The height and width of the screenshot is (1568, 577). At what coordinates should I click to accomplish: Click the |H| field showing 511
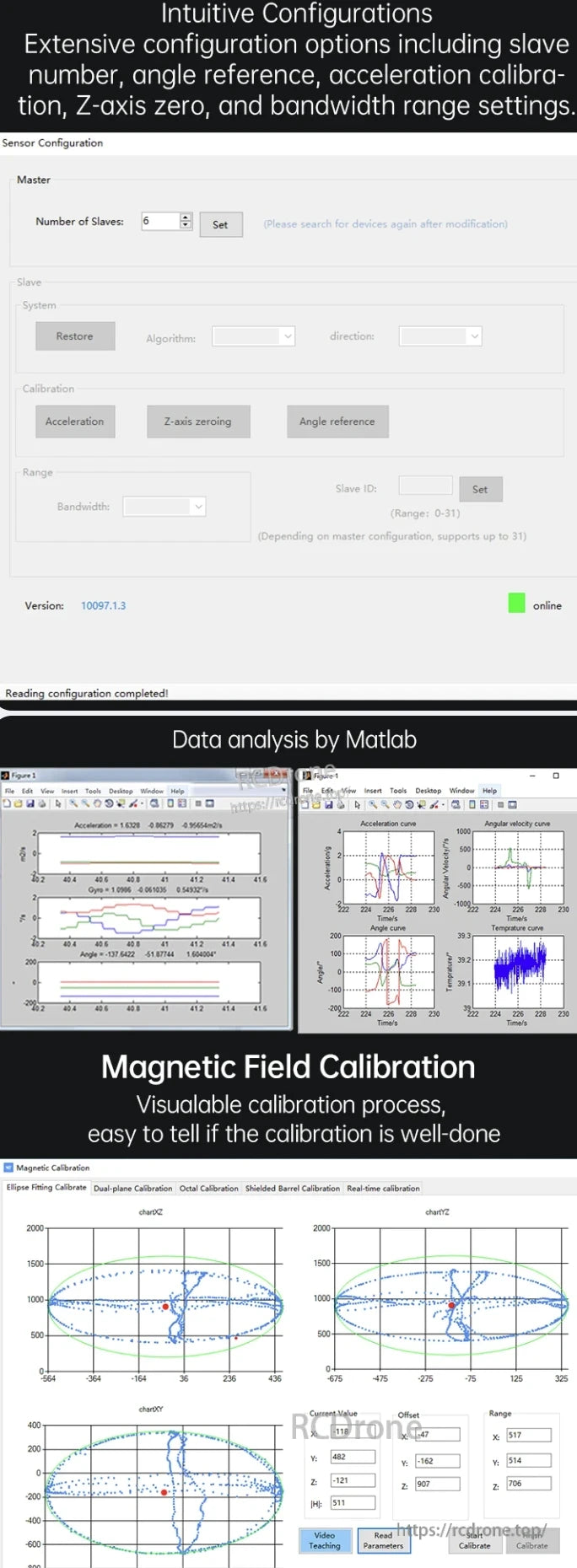tap(352, 1502)
